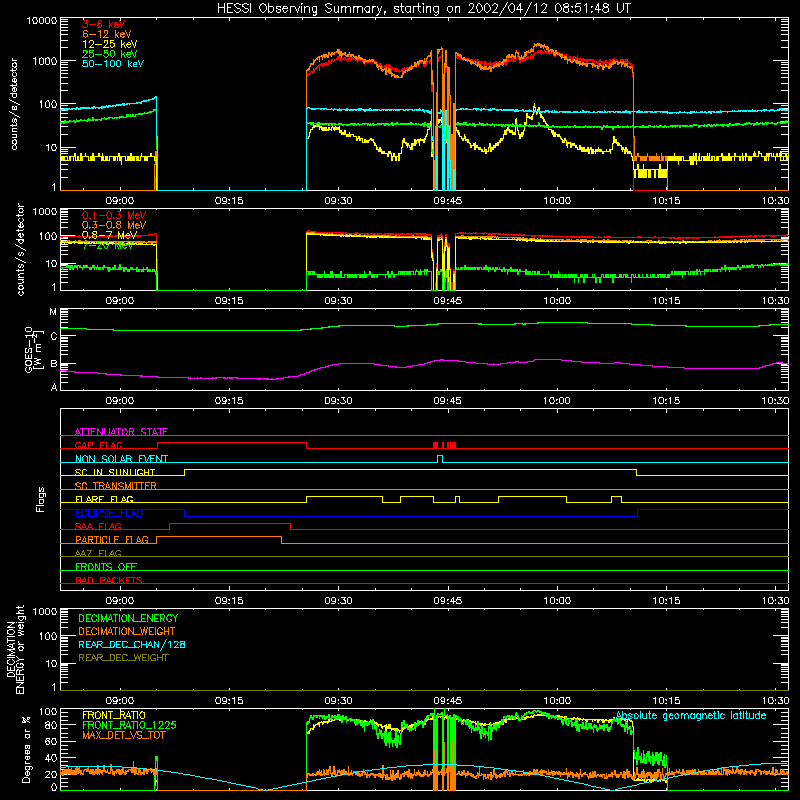This screenshot has height=800, width=800.
Task: Click the yellow 'FRONT_RATIO' legend label
Action: (x=114, y=715)
